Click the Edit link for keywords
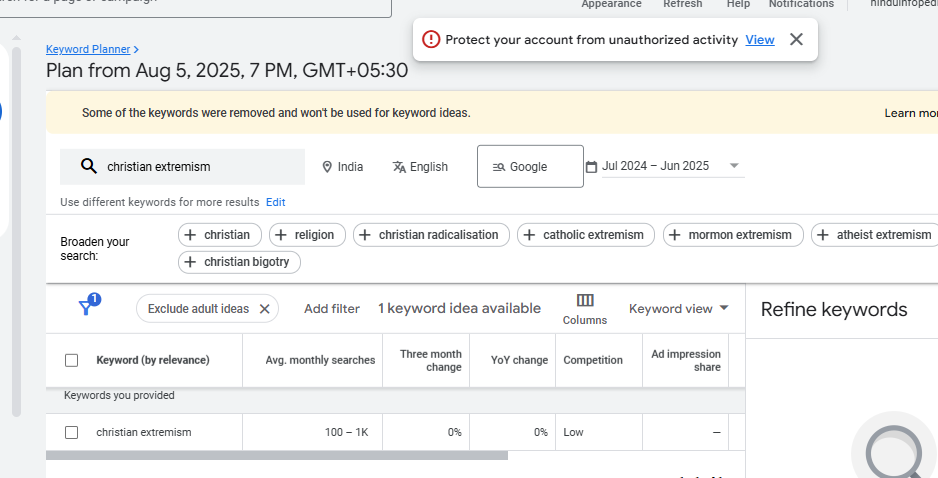938x478 pixels. (x=276, y=202)
